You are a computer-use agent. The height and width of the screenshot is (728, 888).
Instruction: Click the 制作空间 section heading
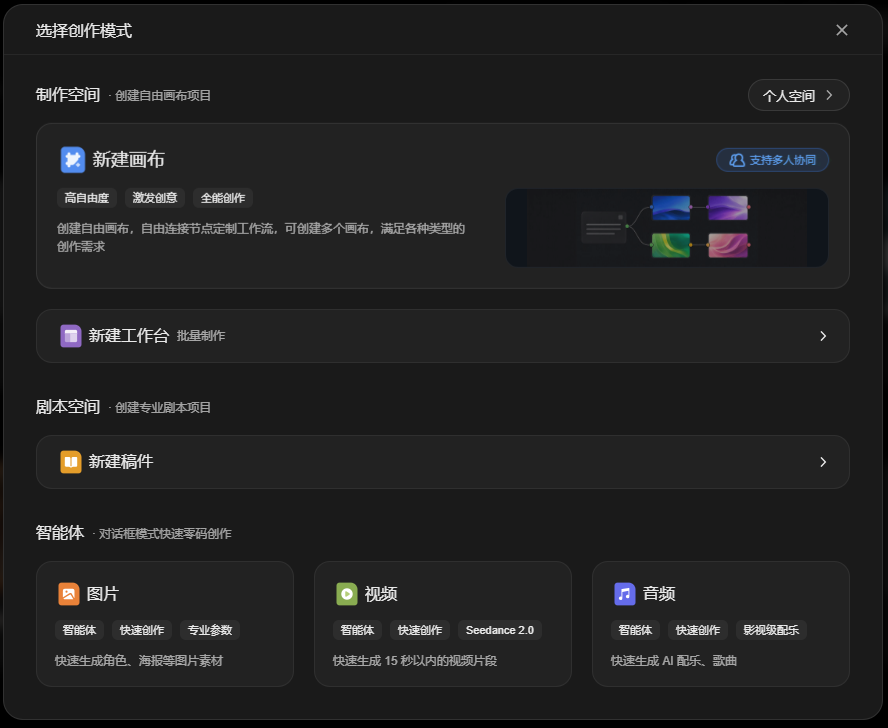68,95
